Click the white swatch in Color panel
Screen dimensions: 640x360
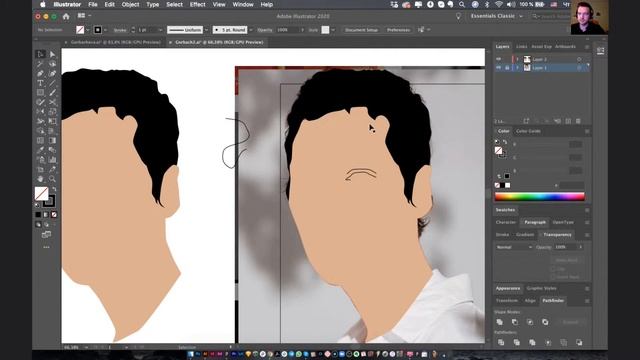pos(507,185)
